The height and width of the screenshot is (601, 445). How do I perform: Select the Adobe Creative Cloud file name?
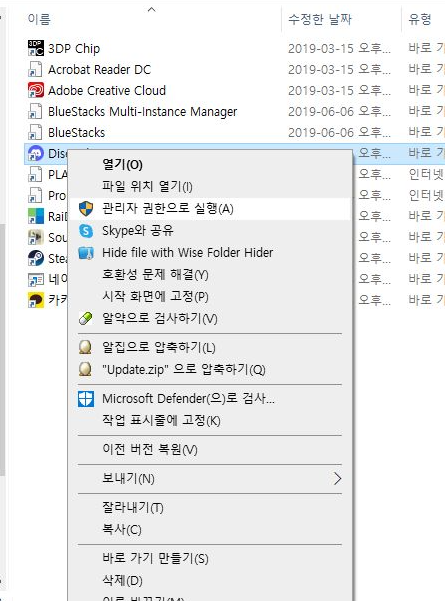[x=107, y=91]
